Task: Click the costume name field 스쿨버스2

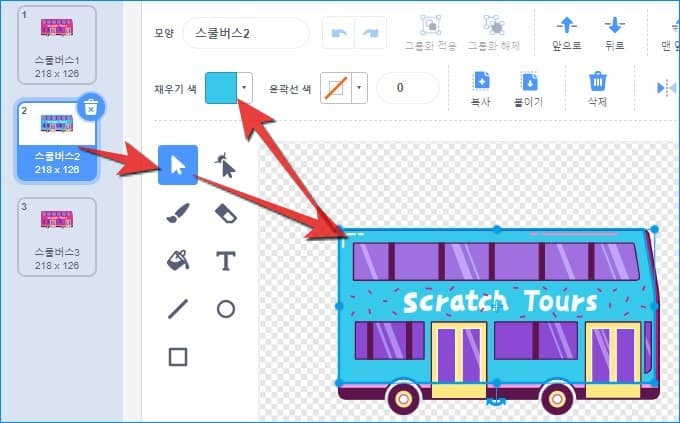Action: coord(246,33)
